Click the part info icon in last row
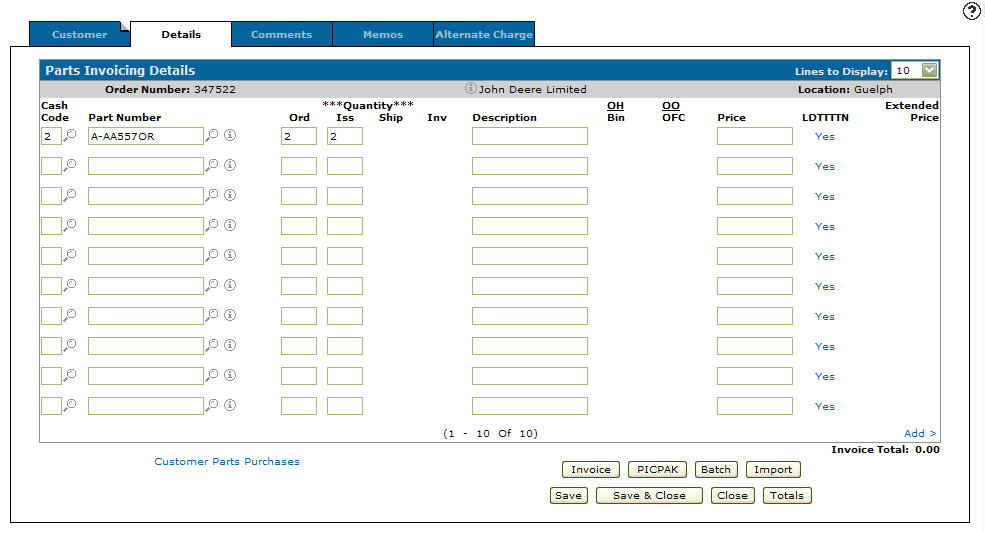This screenshot has height=533, width=985. tap(229, 406)
